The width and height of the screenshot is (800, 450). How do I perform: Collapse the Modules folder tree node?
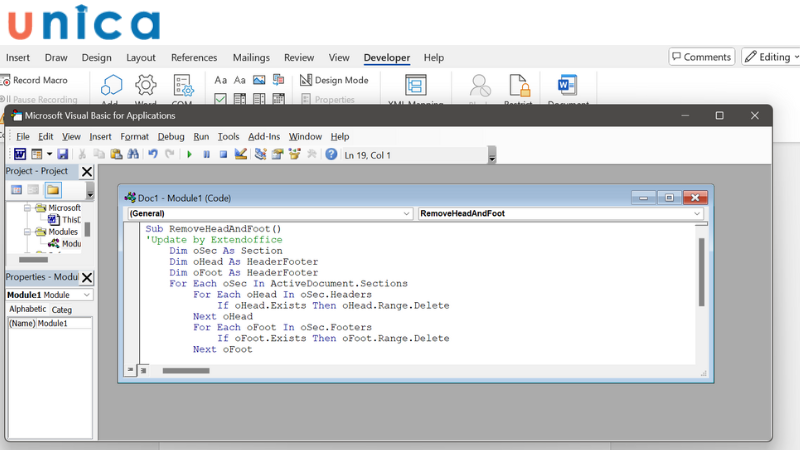pos(28,232)
